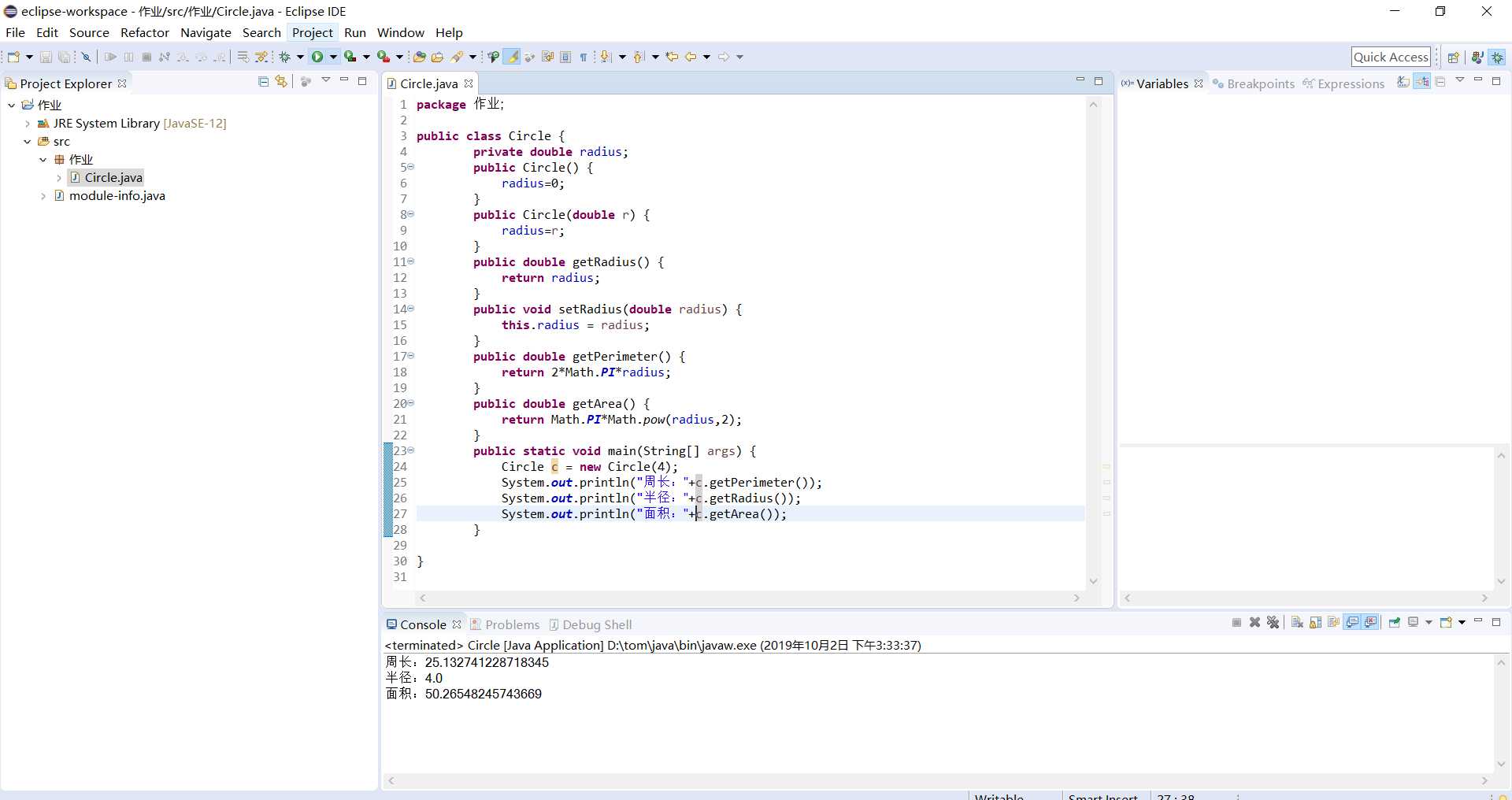Viewport: 1512px width, 800px height.
Task: Open the Run button dropdown arrow
Action: click(333, 57)
